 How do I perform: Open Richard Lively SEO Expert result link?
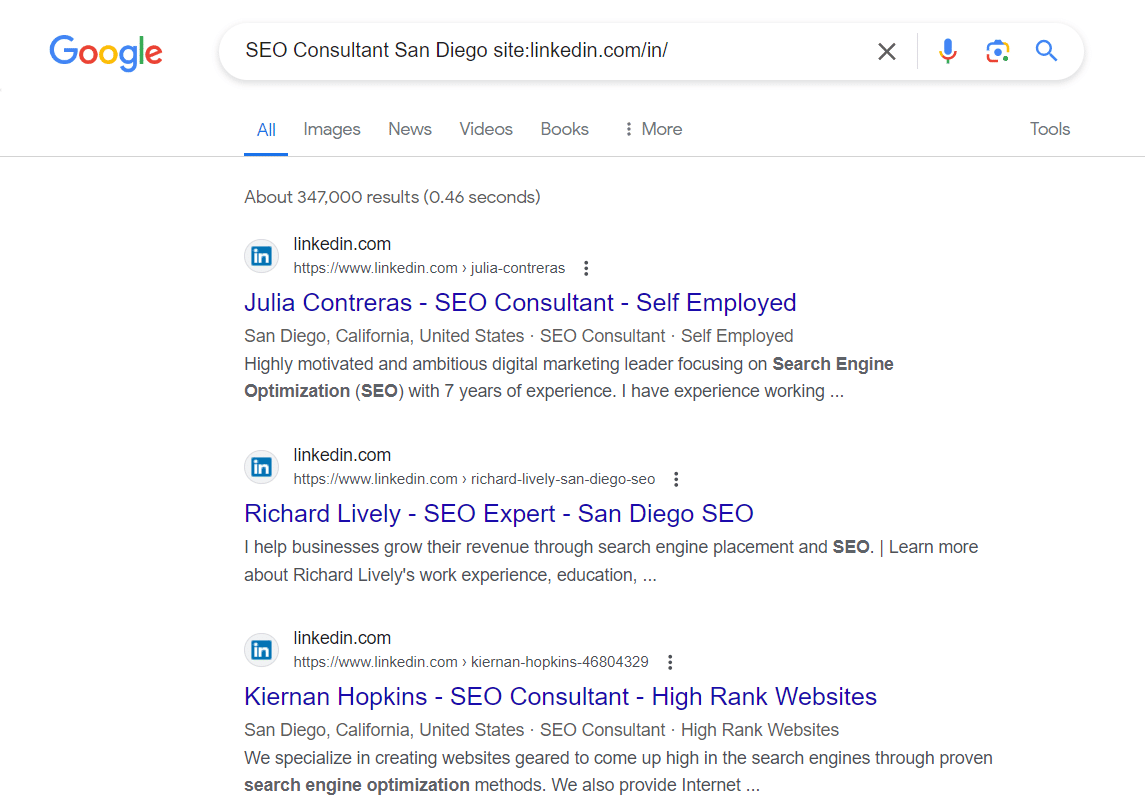[x=498, y=514]
